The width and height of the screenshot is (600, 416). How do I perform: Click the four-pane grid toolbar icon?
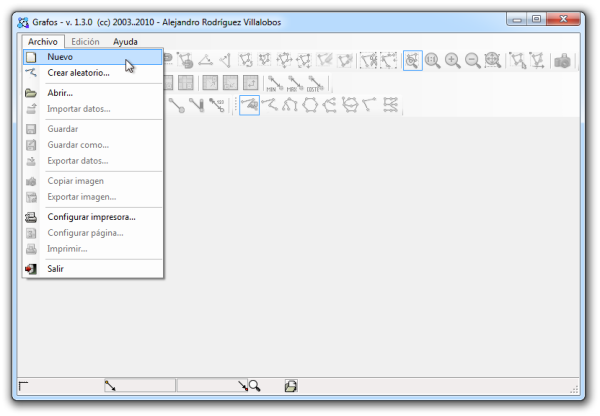pyautogui.click(x=186, y=83)
